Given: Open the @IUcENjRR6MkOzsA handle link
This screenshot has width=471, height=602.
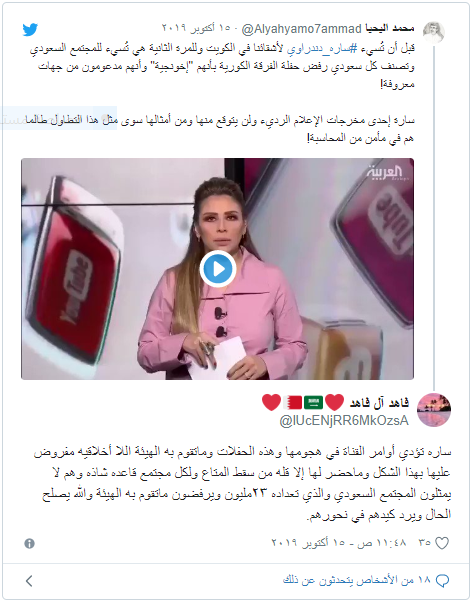Looking at the screenshot, I should pos(344,421).
